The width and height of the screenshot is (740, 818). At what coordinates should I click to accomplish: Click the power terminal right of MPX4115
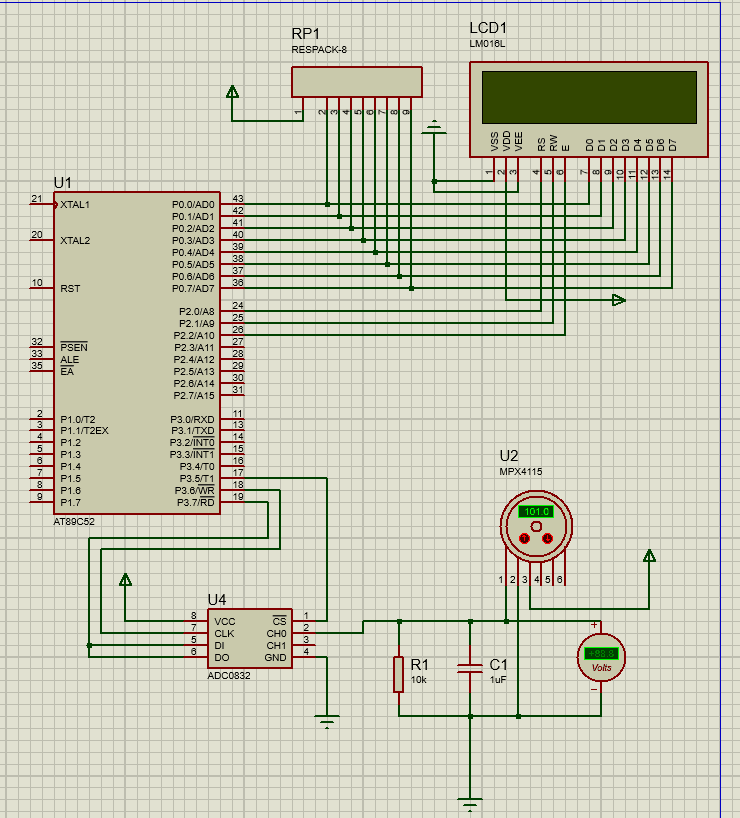(x=649, y=556)
